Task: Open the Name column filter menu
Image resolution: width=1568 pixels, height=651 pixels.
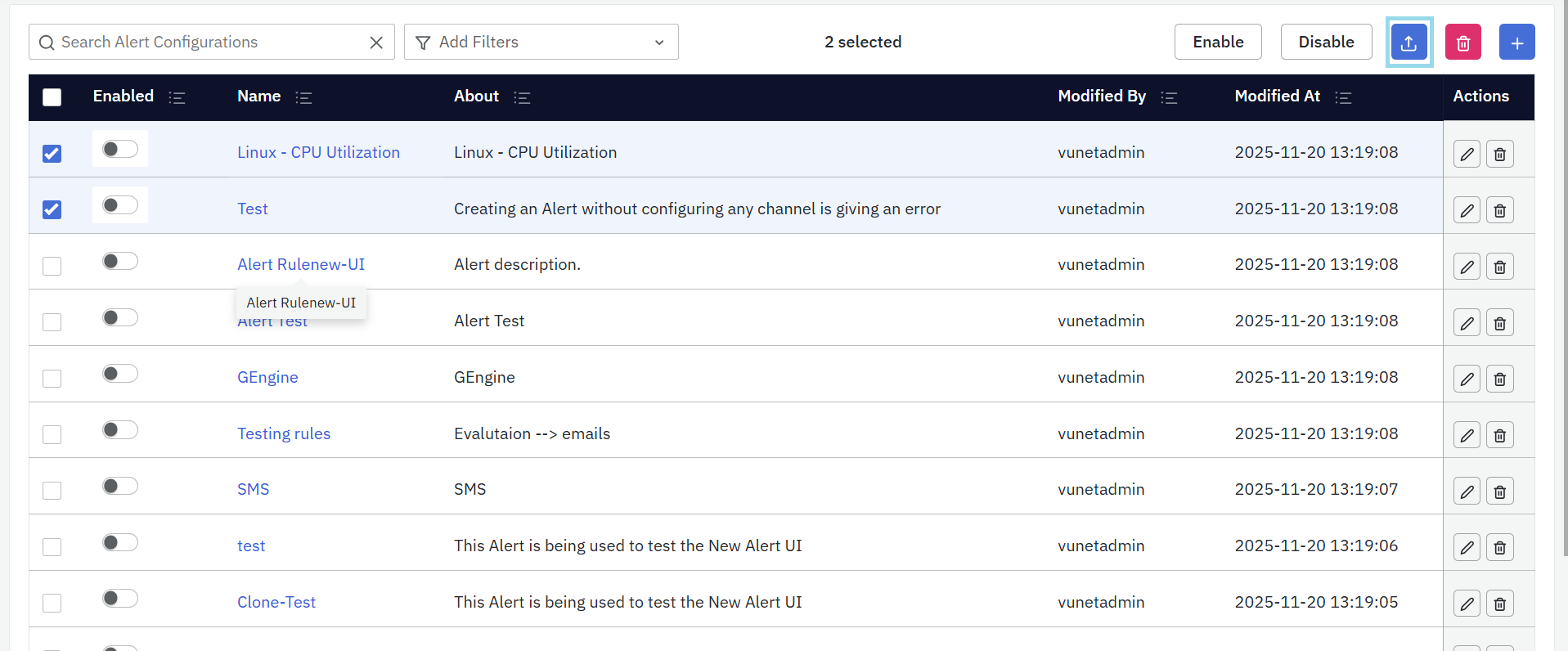Action: coord(303,98)
